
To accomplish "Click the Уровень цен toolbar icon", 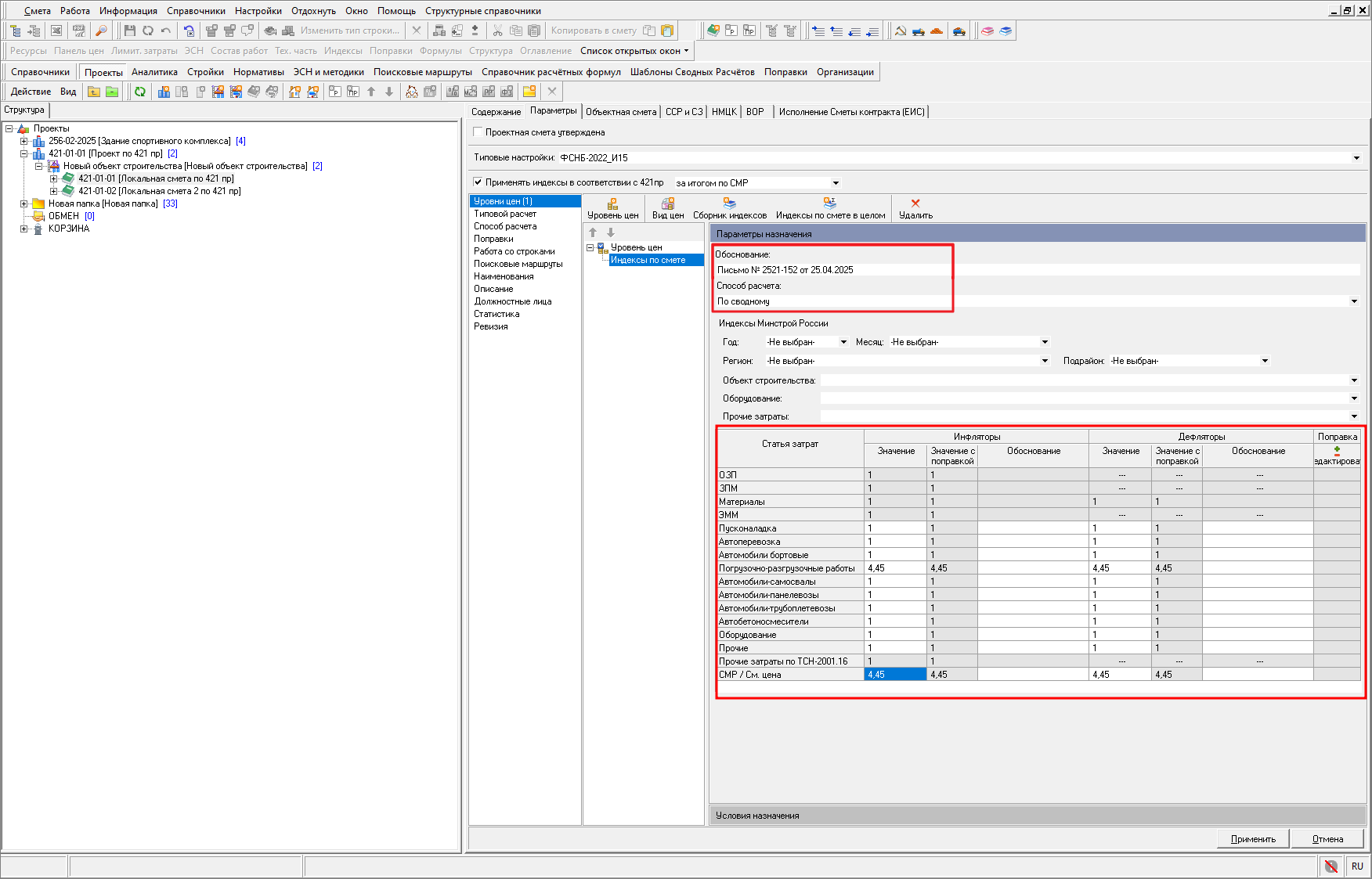I will pos(612,204).
